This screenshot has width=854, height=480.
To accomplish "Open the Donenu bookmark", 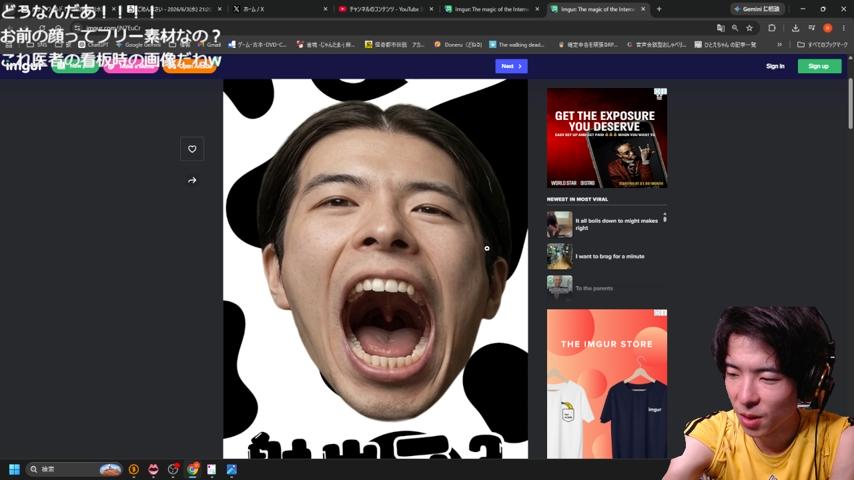I will [458, 44].
